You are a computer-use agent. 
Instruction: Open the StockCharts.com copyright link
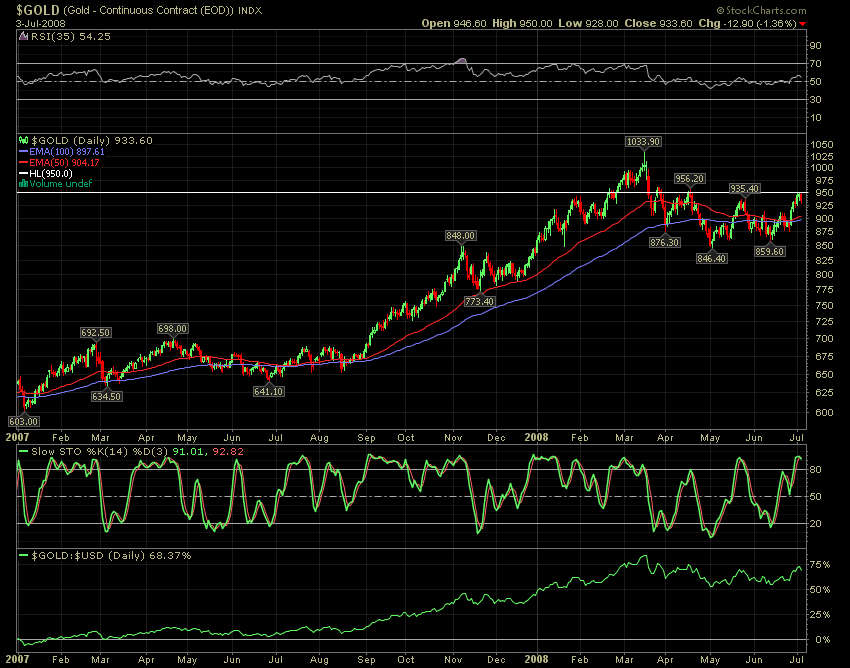click(761, 10)
